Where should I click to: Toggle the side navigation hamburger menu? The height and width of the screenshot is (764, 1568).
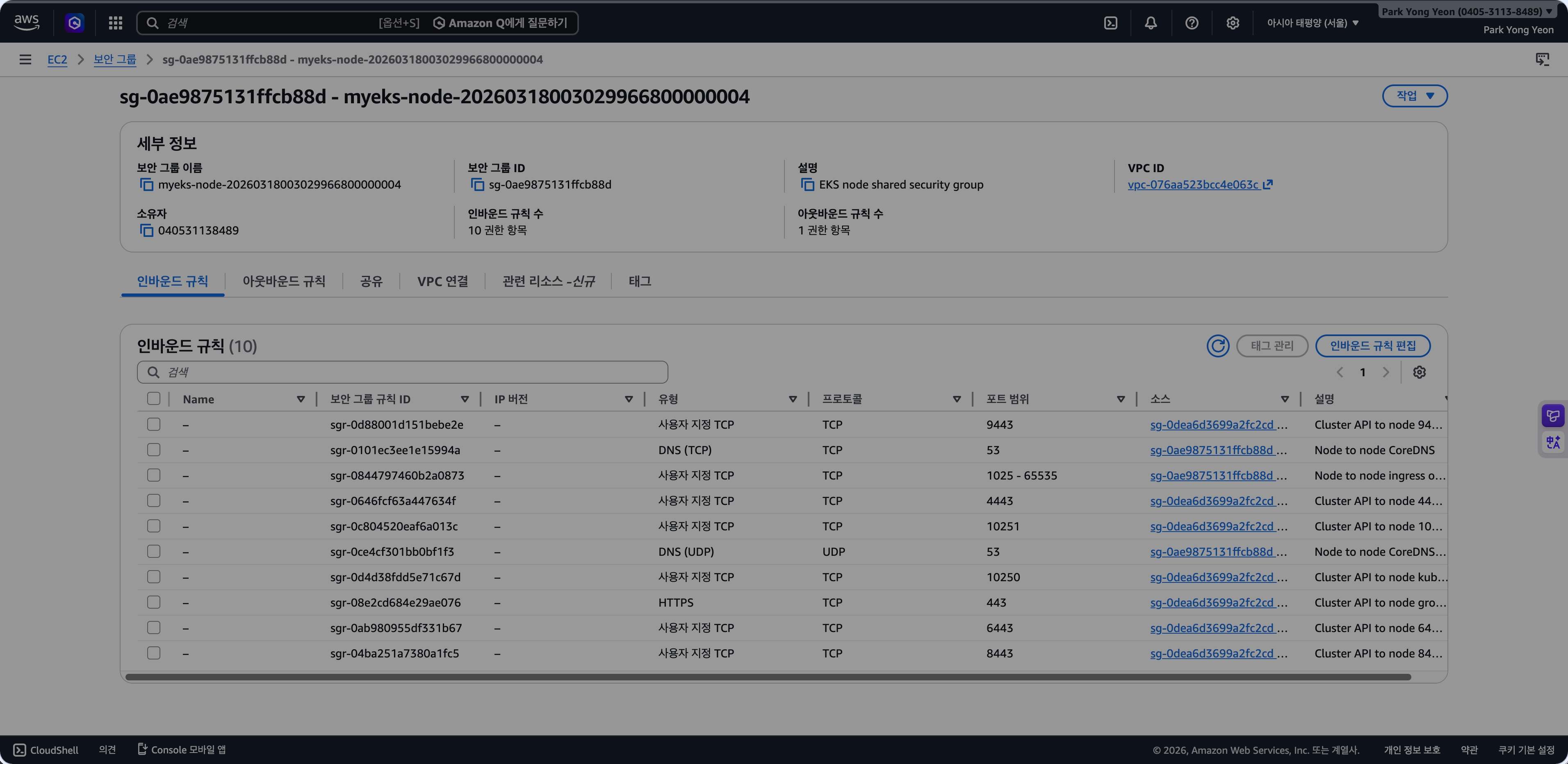coord(25,59)
